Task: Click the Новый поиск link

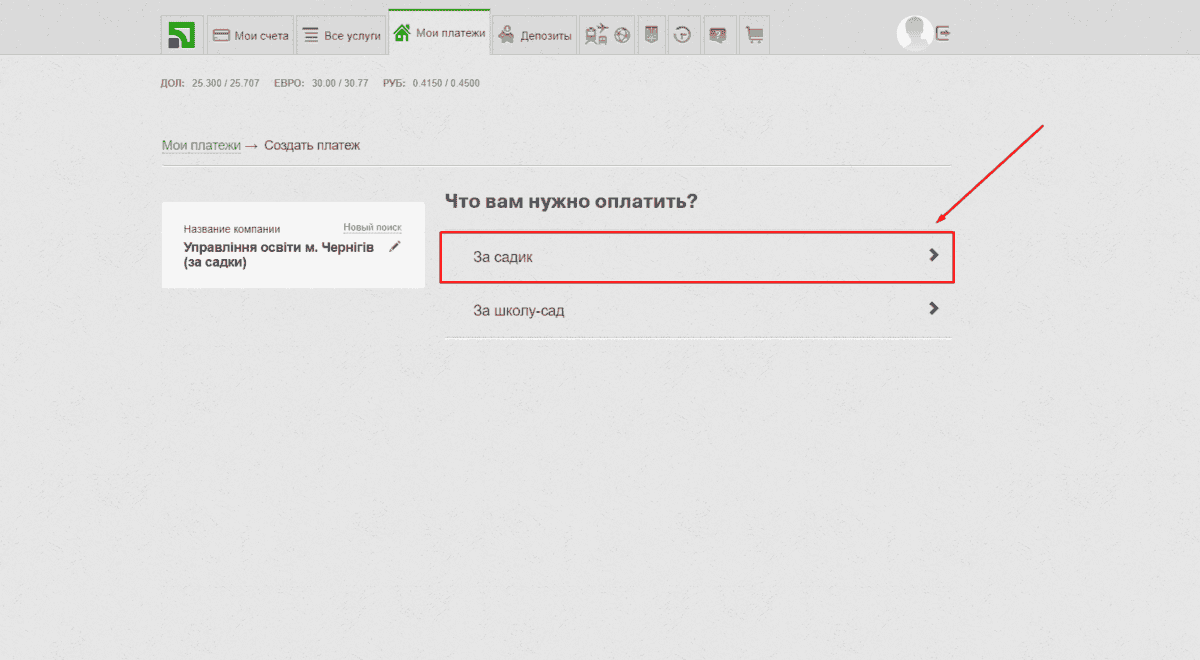Action: (372, 228)
